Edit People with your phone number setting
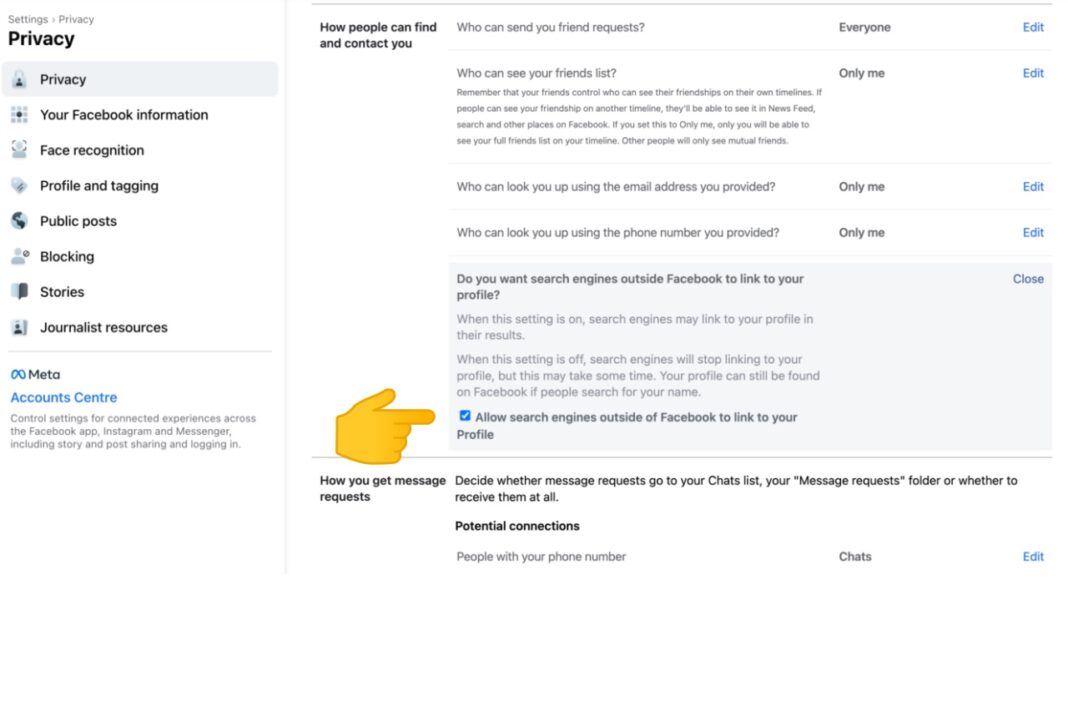The image size is (1068, 712). (x=1033, y=556)
